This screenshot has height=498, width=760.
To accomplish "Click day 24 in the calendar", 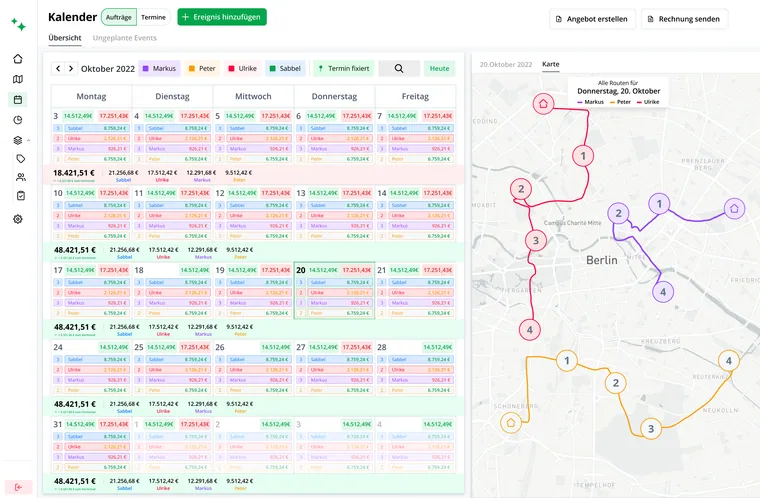I will [x=58, y=347].
